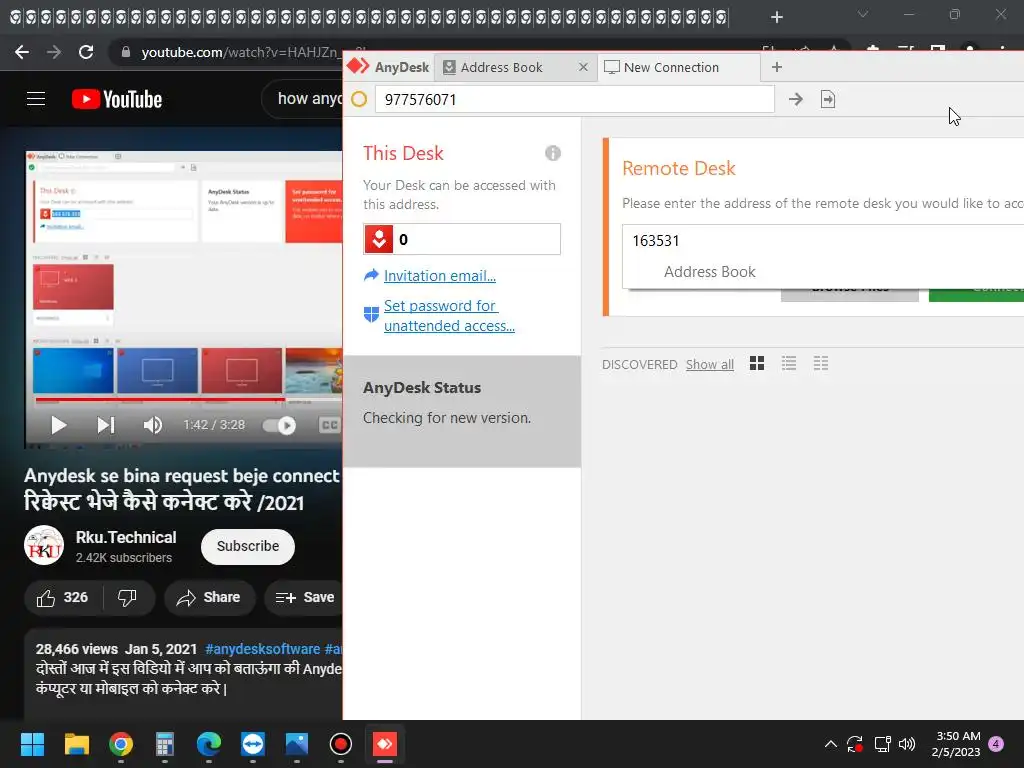The image size is (1024, 768).
Task: Dislike the YouTube video
Action: click(127, 598)
